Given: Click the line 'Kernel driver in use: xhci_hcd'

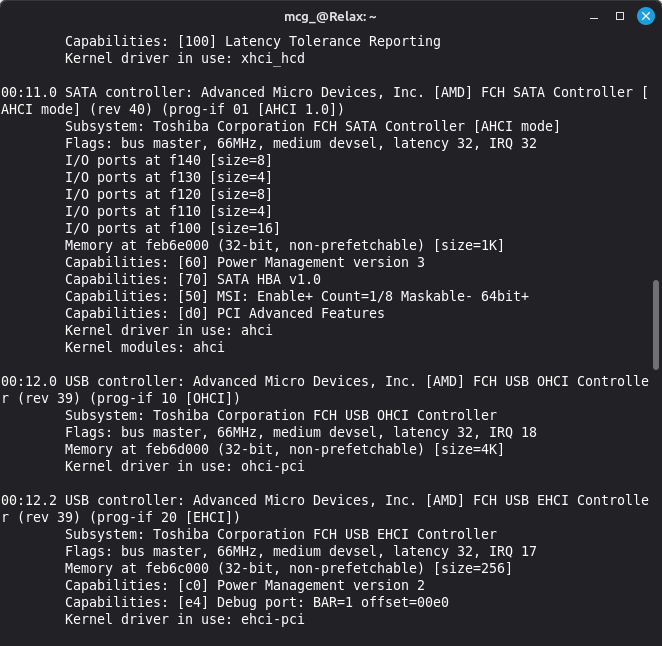Looking at the screenshot, I should pyautogui.click(x=185, y=58).
